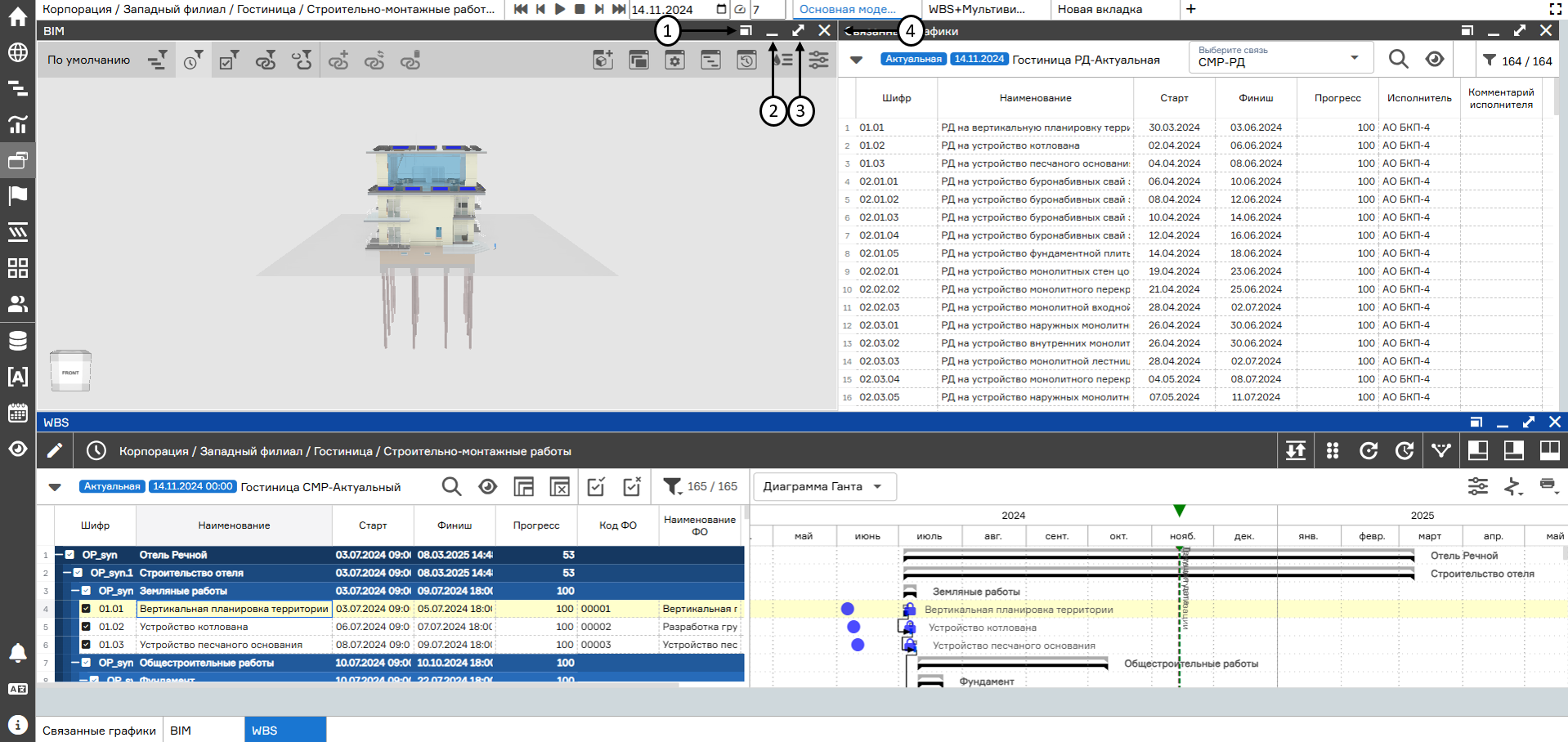Open the sliders settings icon in BIM toolbar
Viewport: 1568px width, 742px height.
pyautogui.click(x=818, y=60)
